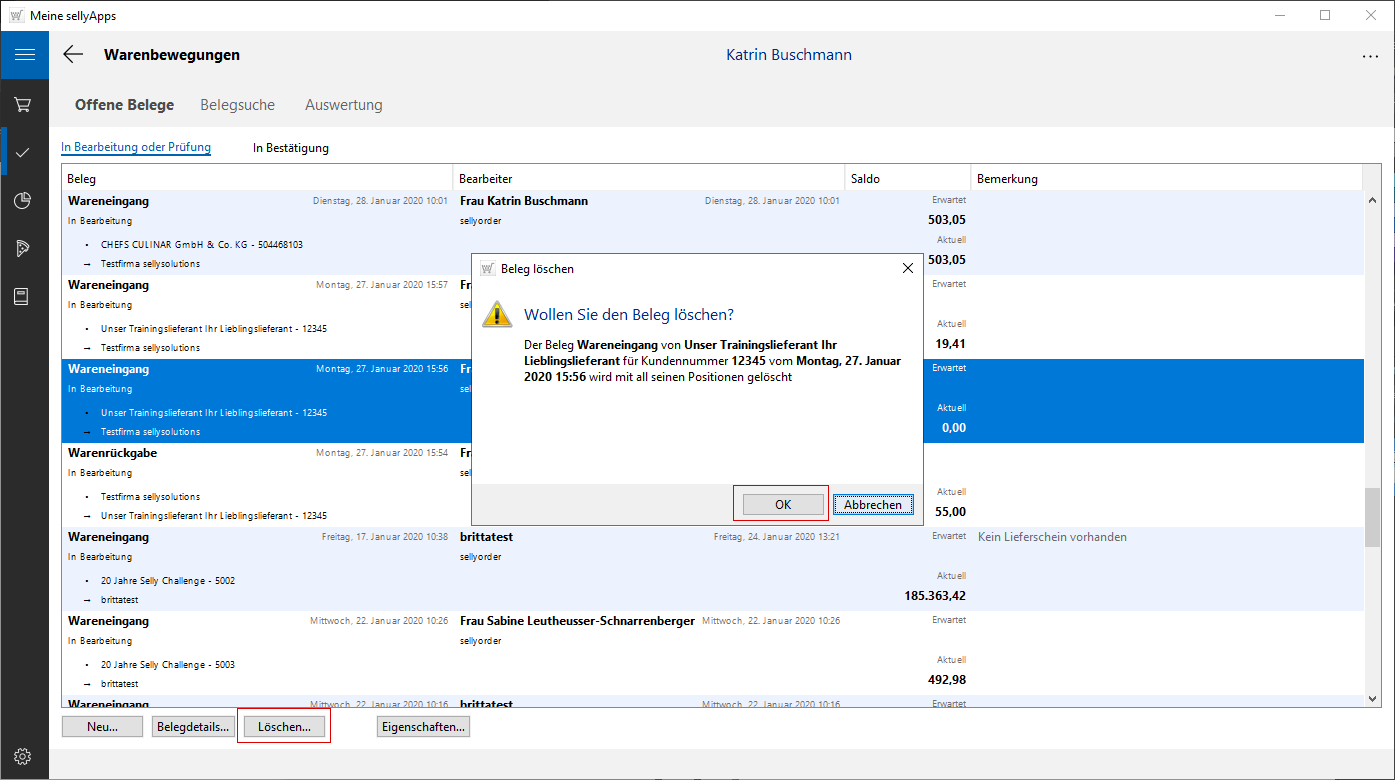Click the Neu... button
This screenshot has height=780, width=1395.
click(x=102, y=727)
